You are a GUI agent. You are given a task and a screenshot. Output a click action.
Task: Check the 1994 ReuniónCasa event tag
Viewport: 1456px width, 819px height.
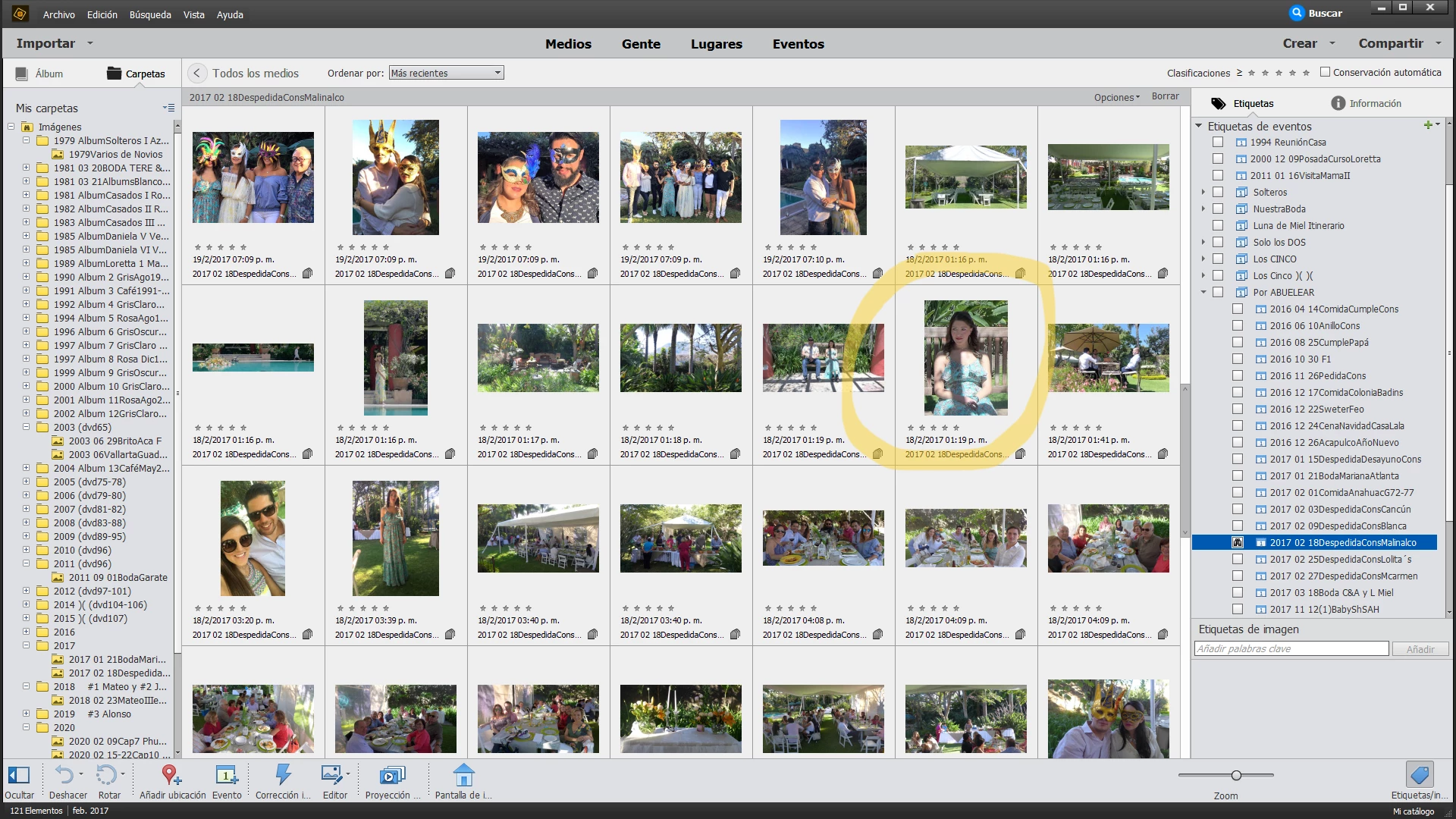[1218, 142]
